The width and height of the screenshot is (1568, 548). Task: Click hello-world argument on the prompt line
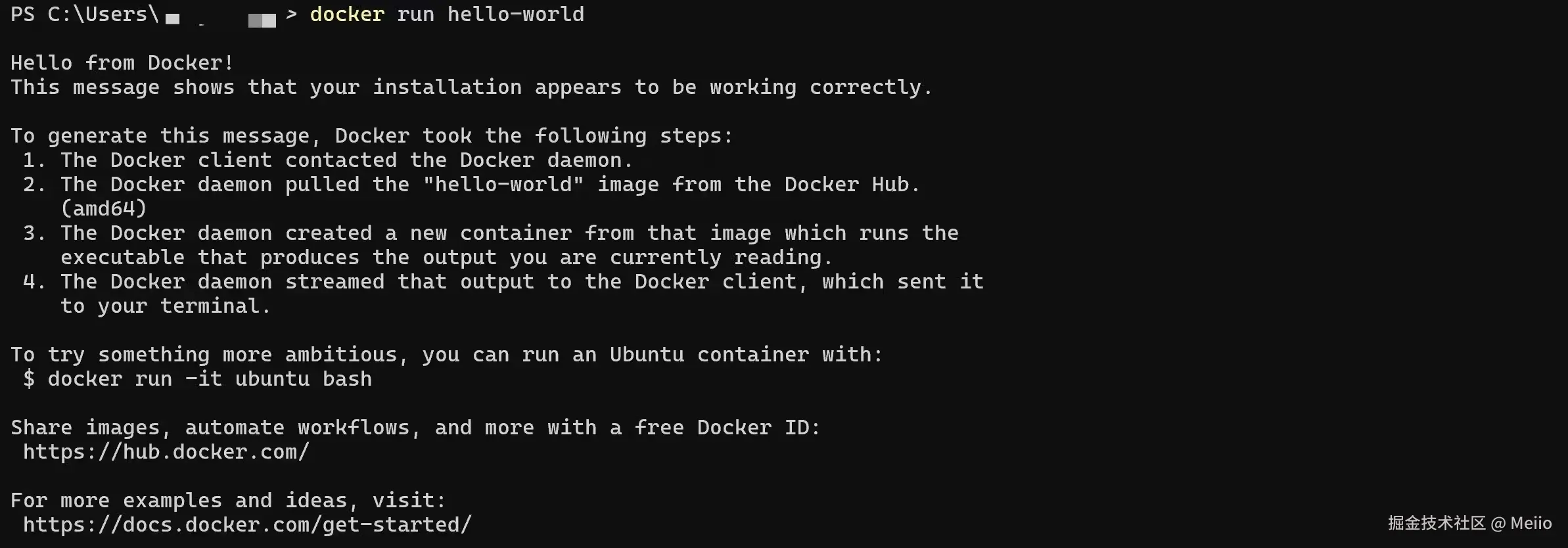515,14
